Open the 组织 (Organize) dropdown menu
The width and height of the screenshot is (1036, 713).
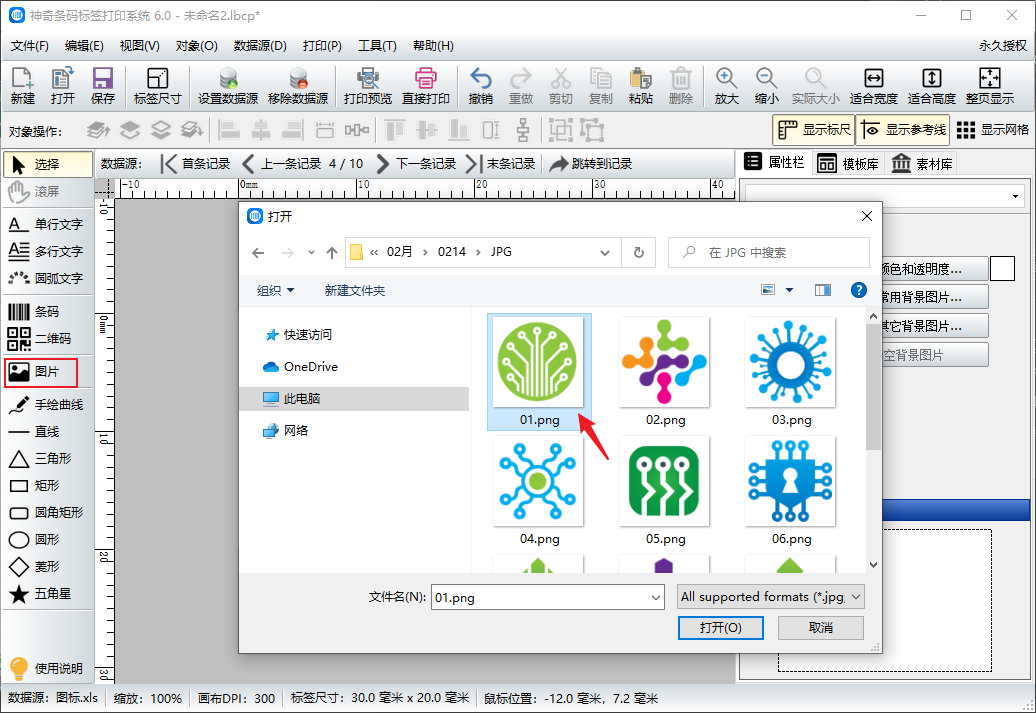[x=276, y=291]
